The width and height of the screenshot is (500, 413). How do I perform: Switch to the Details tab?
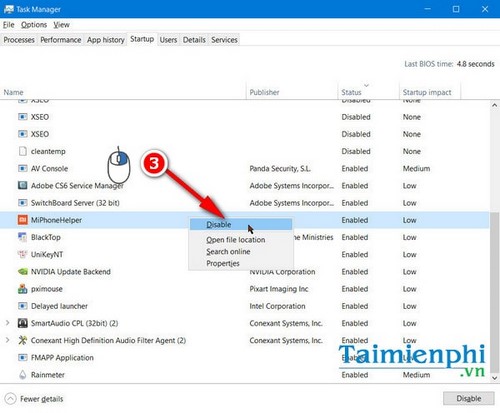(194, 40)
